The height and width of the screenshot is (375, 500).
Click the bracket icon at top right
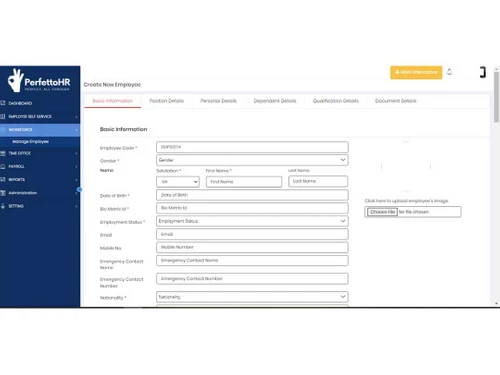click(x=483, y=72)
